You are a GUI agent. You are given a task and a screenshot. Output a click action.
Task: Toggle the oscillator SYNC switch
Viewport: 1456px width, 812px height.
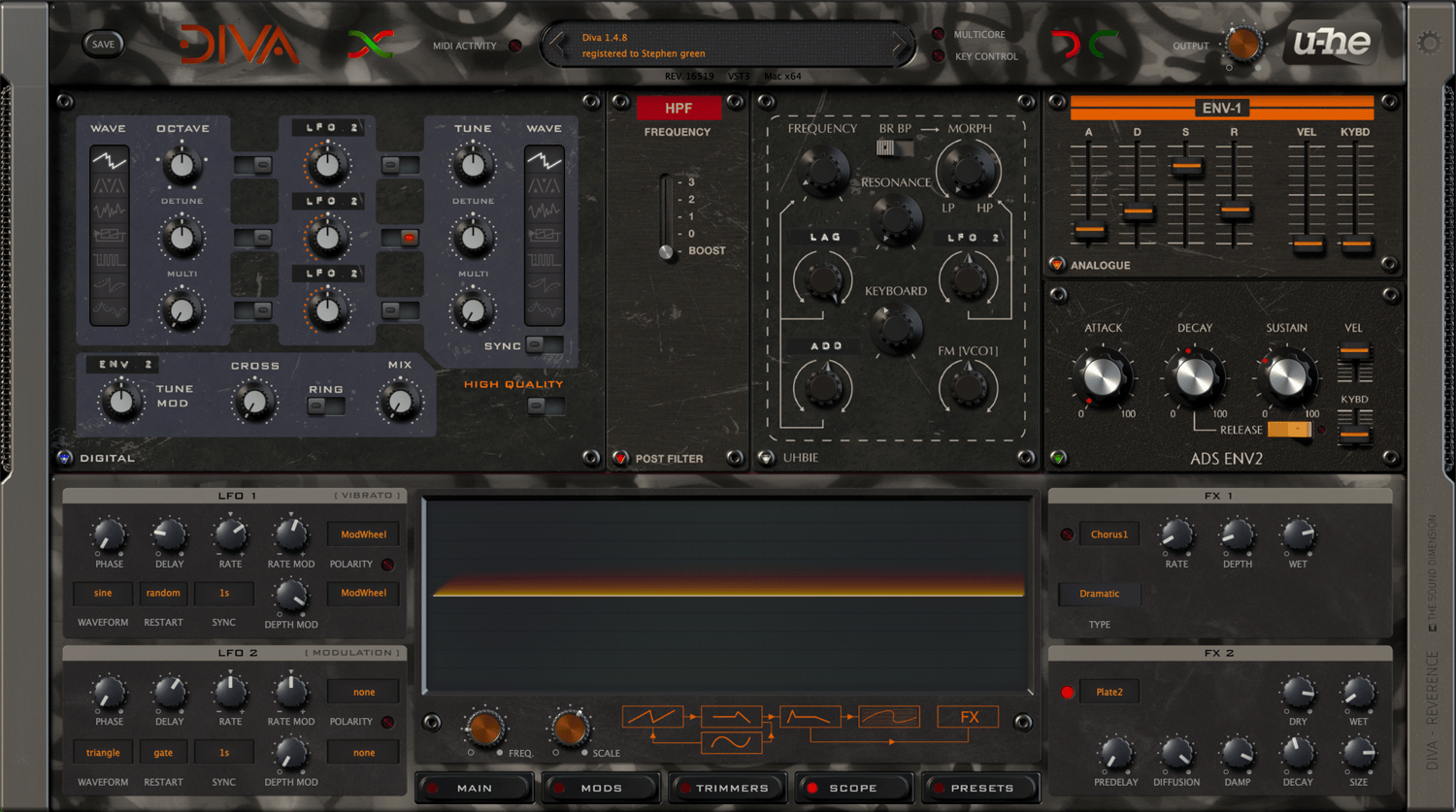pos(544,344)
